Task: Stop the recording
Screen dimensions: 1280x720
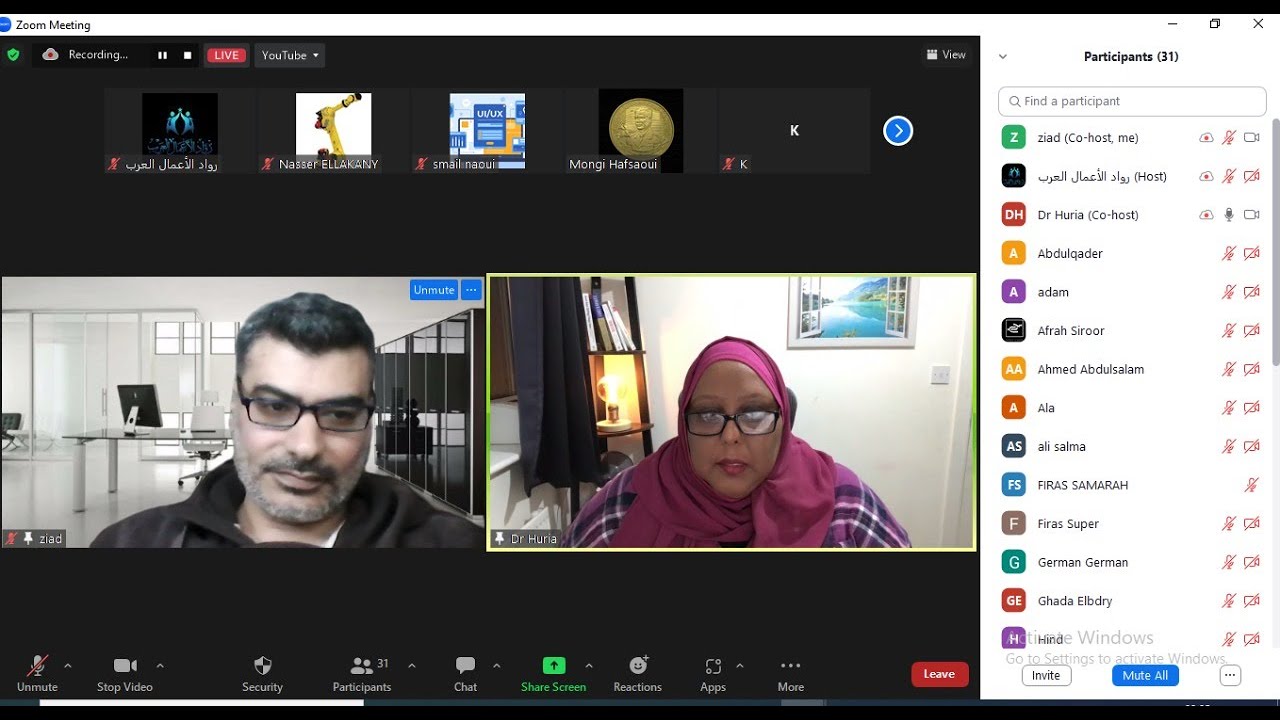Action: click(x=187, y=55)
